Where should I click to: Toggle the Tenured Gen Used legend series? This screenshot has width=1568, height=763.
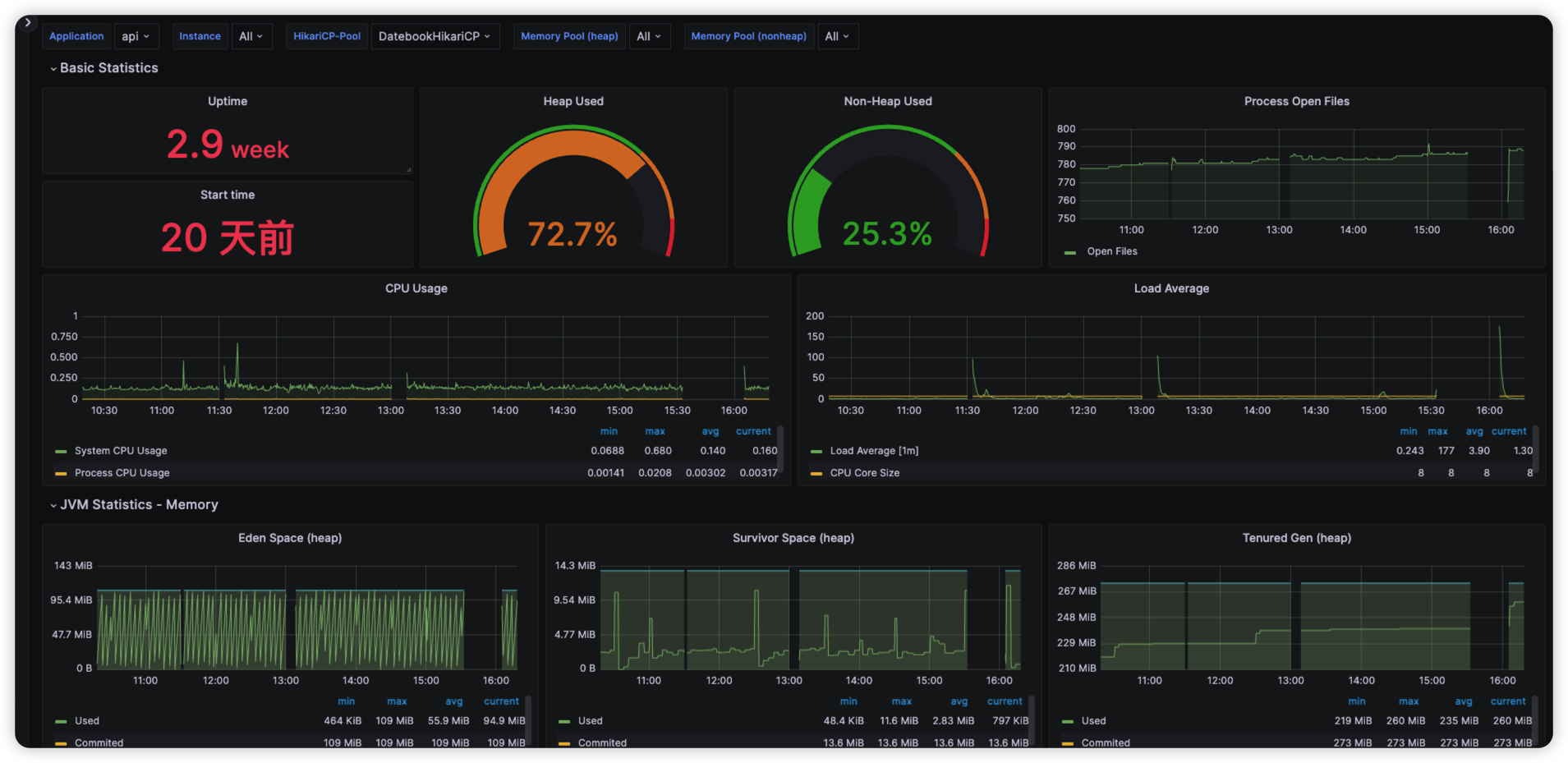[1094, 721]
